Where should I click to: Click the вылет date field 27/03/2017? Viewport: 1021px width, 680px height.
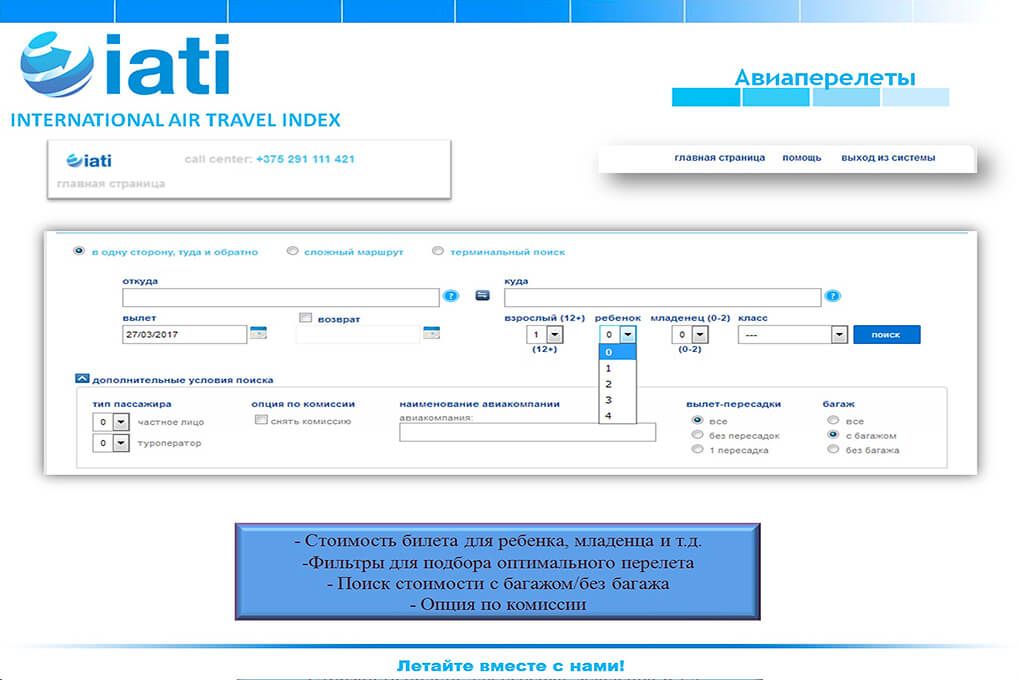coord(184,334)
